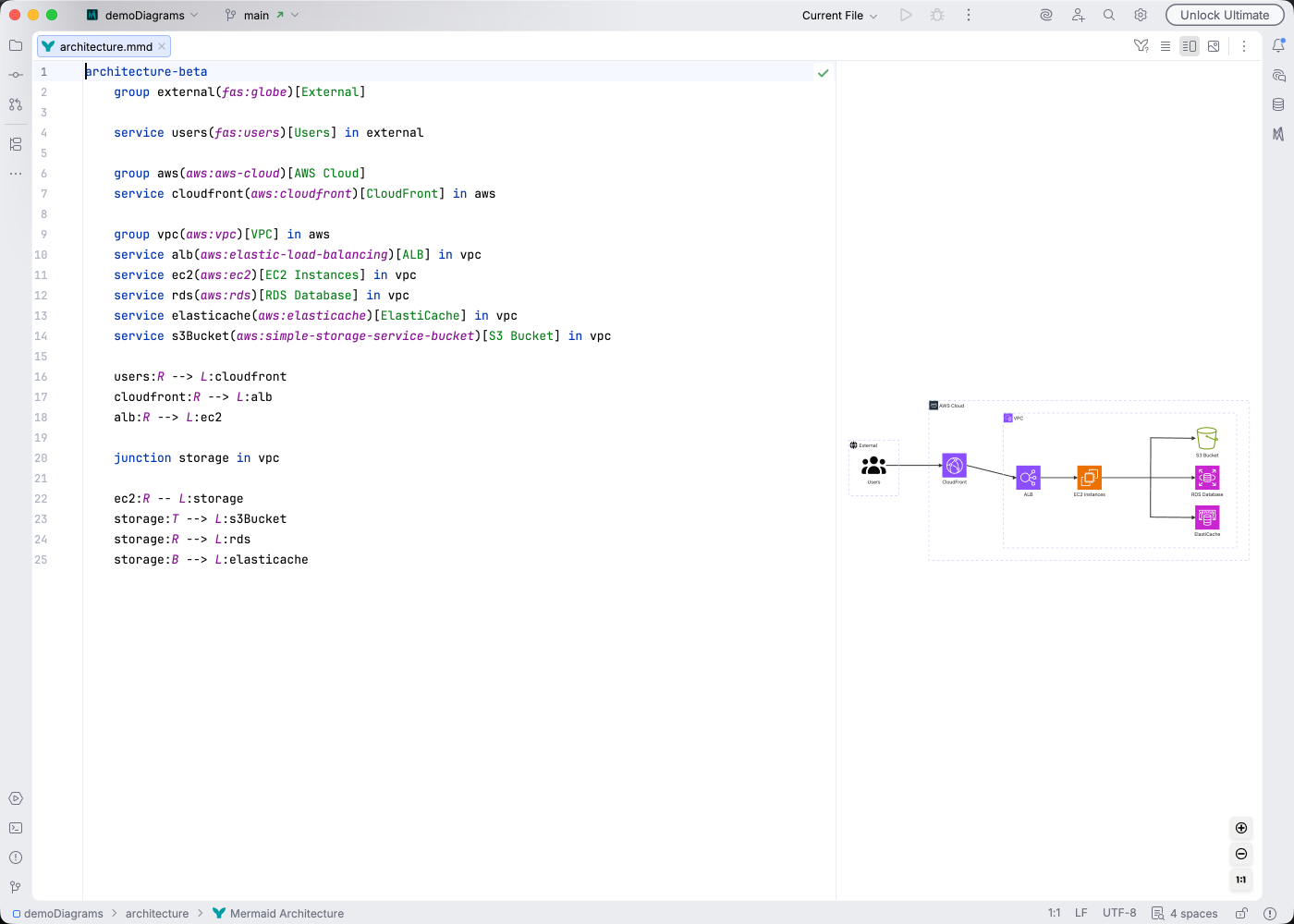Select the architecture.mmd editor tab
1294x924 pixels.
point(104,45)
